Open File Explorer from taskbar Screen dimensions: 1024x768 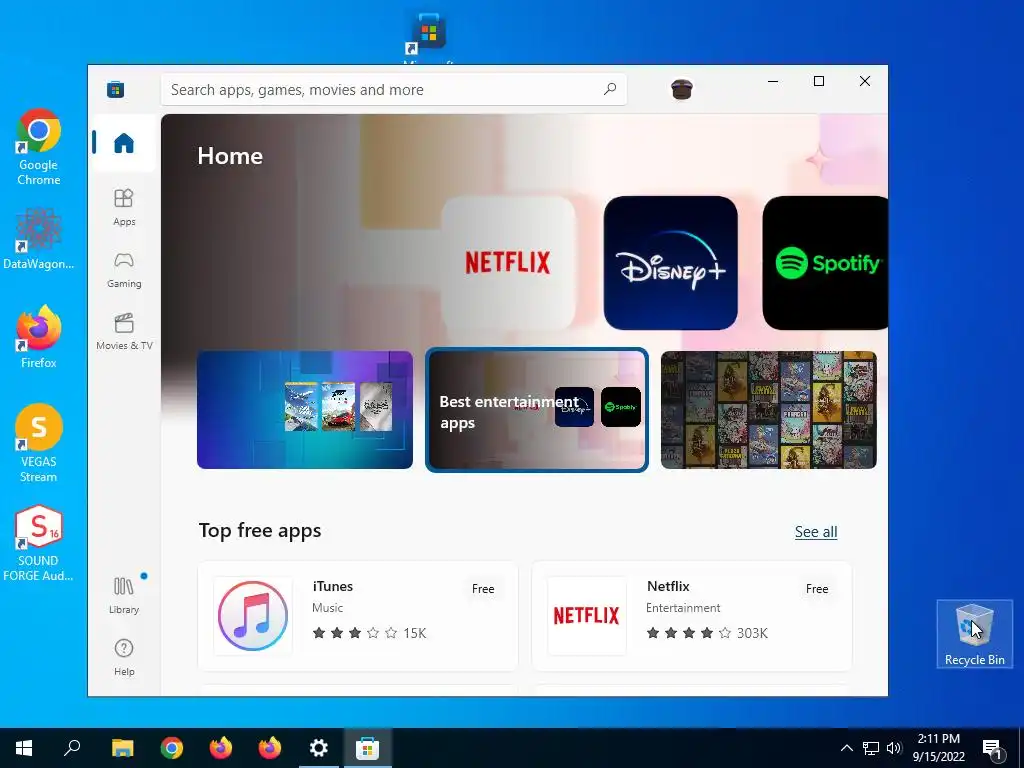[122, 748]
